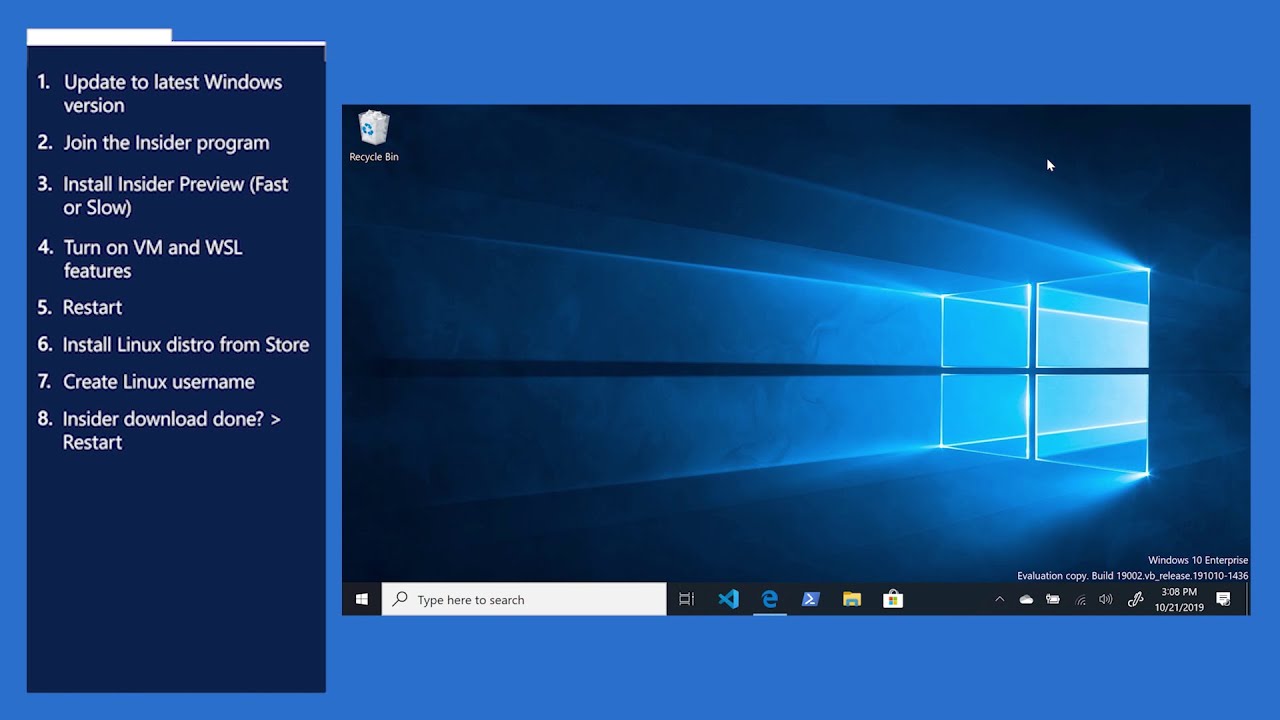The height and width of the screenshot is (720, 1280).
Task: Open the clock showing 3:08 PM
Action: (x=1179, y=600)
